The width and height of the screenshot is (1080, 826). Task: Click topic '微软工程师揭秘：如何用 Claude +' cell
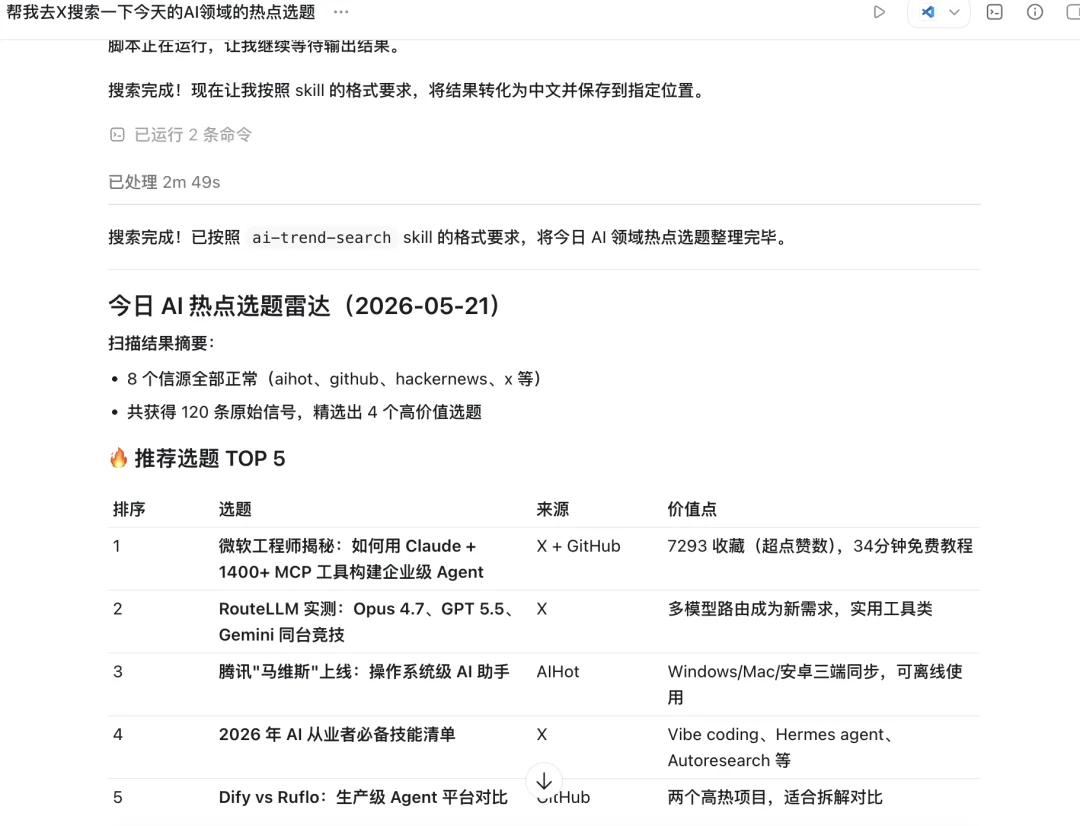click(351, 559)
